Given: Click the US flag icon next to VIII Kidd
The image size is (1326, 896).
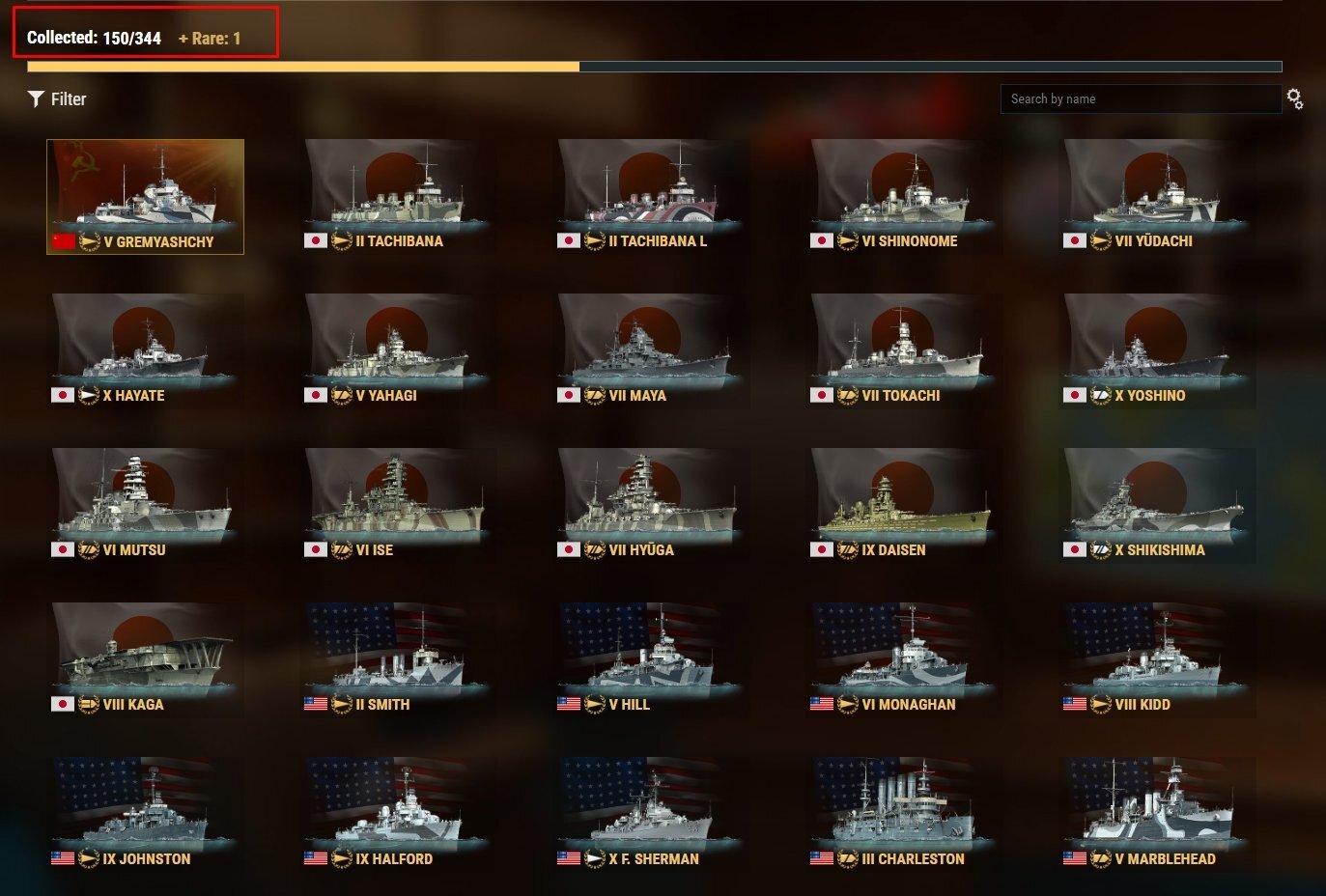Looking at the screenshot, I should coord(1075,704).
